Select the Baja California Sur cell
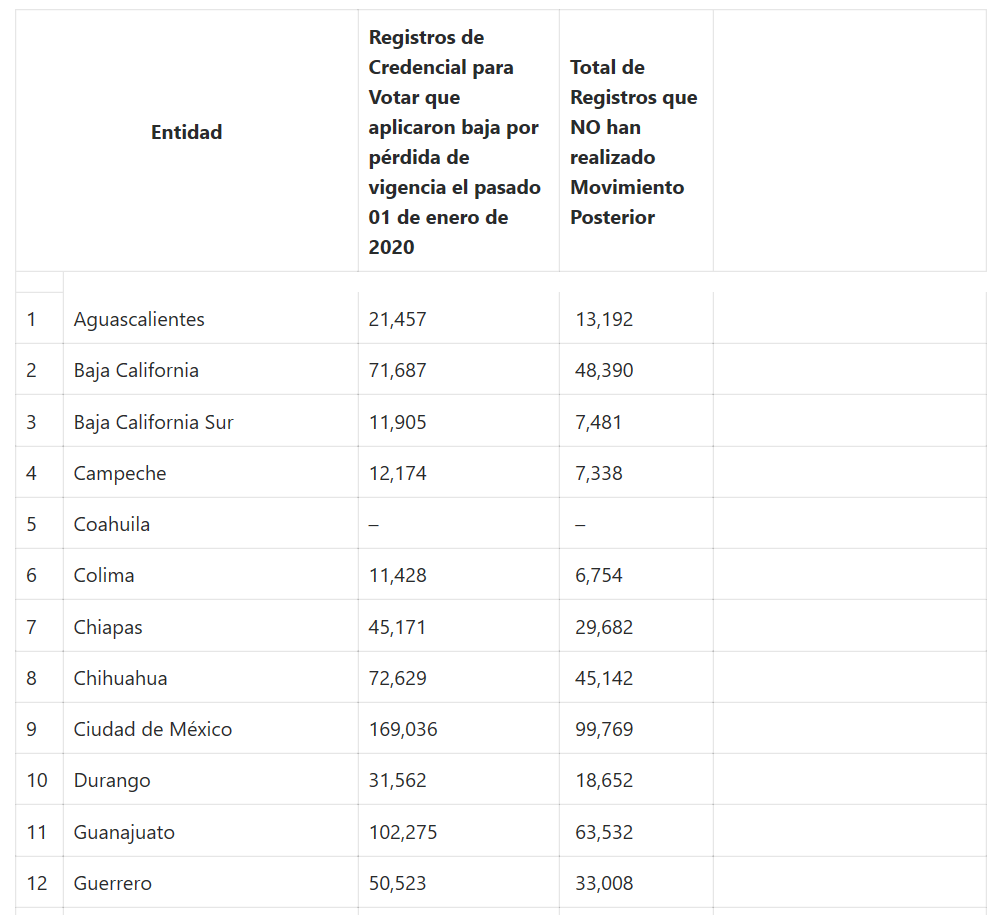The image size is (1004, 915). tap(153, 422)
